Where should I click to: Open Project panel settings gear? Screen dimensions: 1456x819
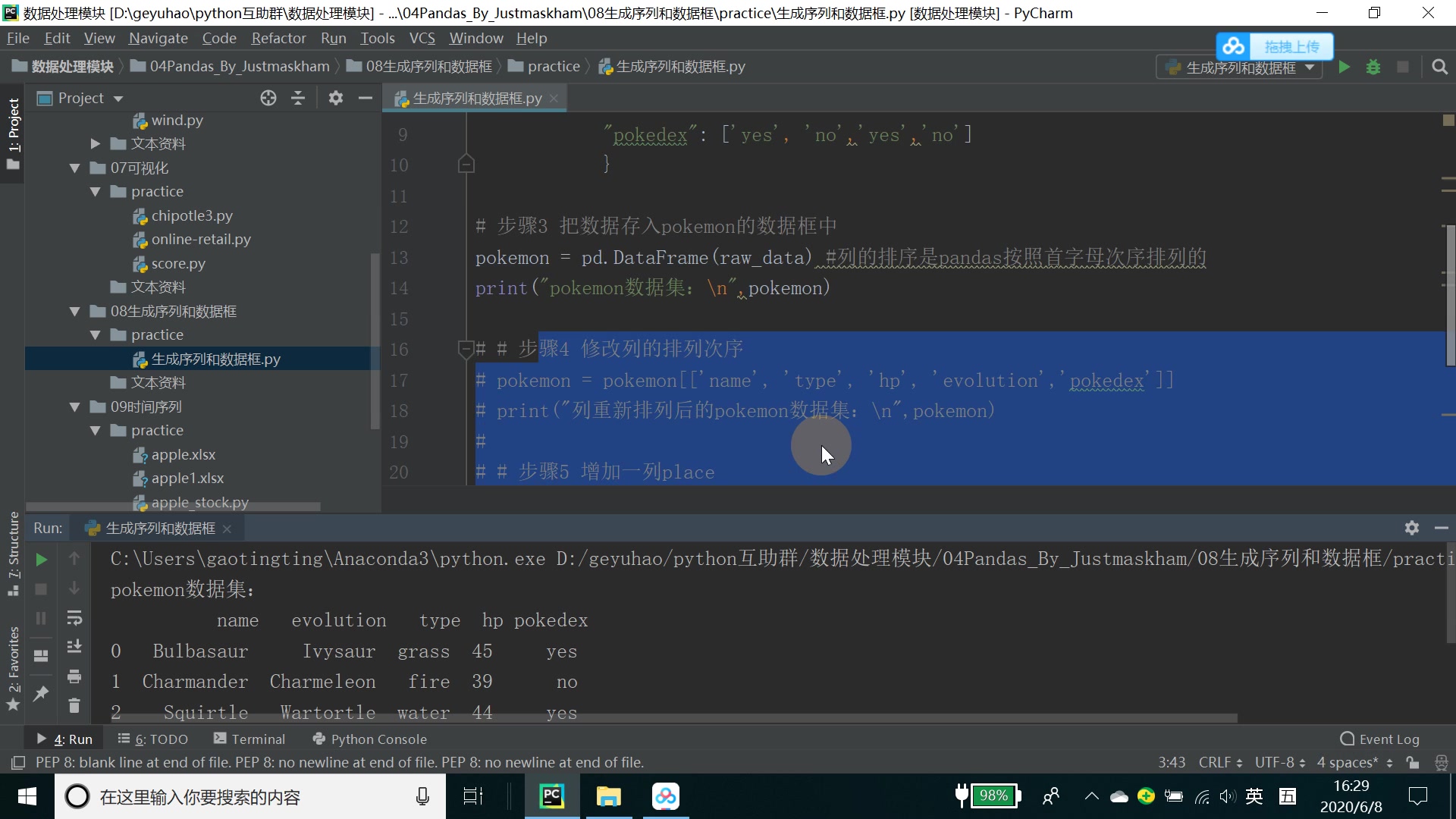[x=335, y=98]
